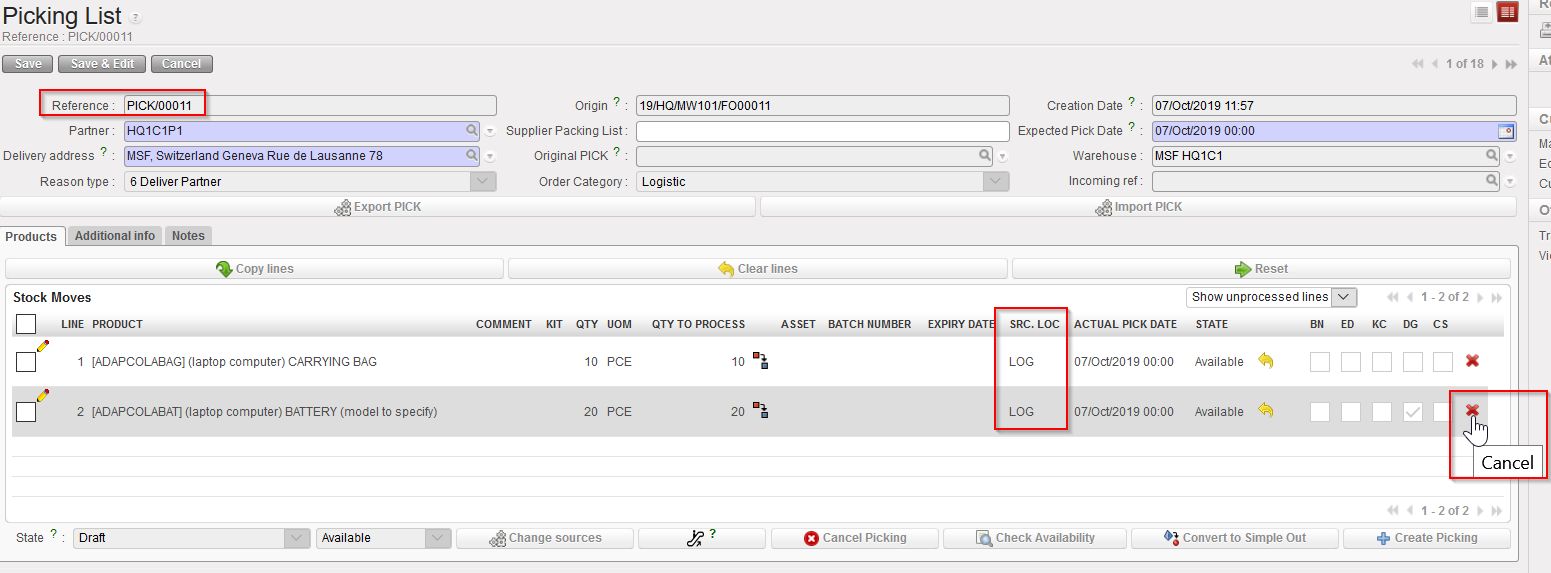Viewport: 1551px width, 573px height.
Task: Click the split icon on the BATTERY line
Action: tap(760, 411)
